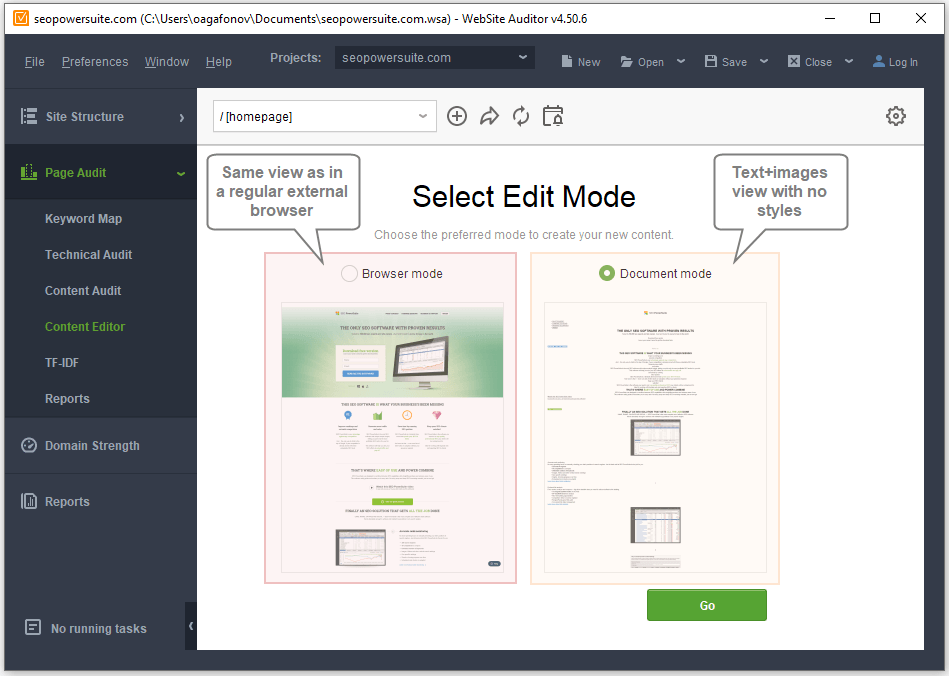Expand the Open button dropdown arrow
949x676 pixels.
coord(681,62)
